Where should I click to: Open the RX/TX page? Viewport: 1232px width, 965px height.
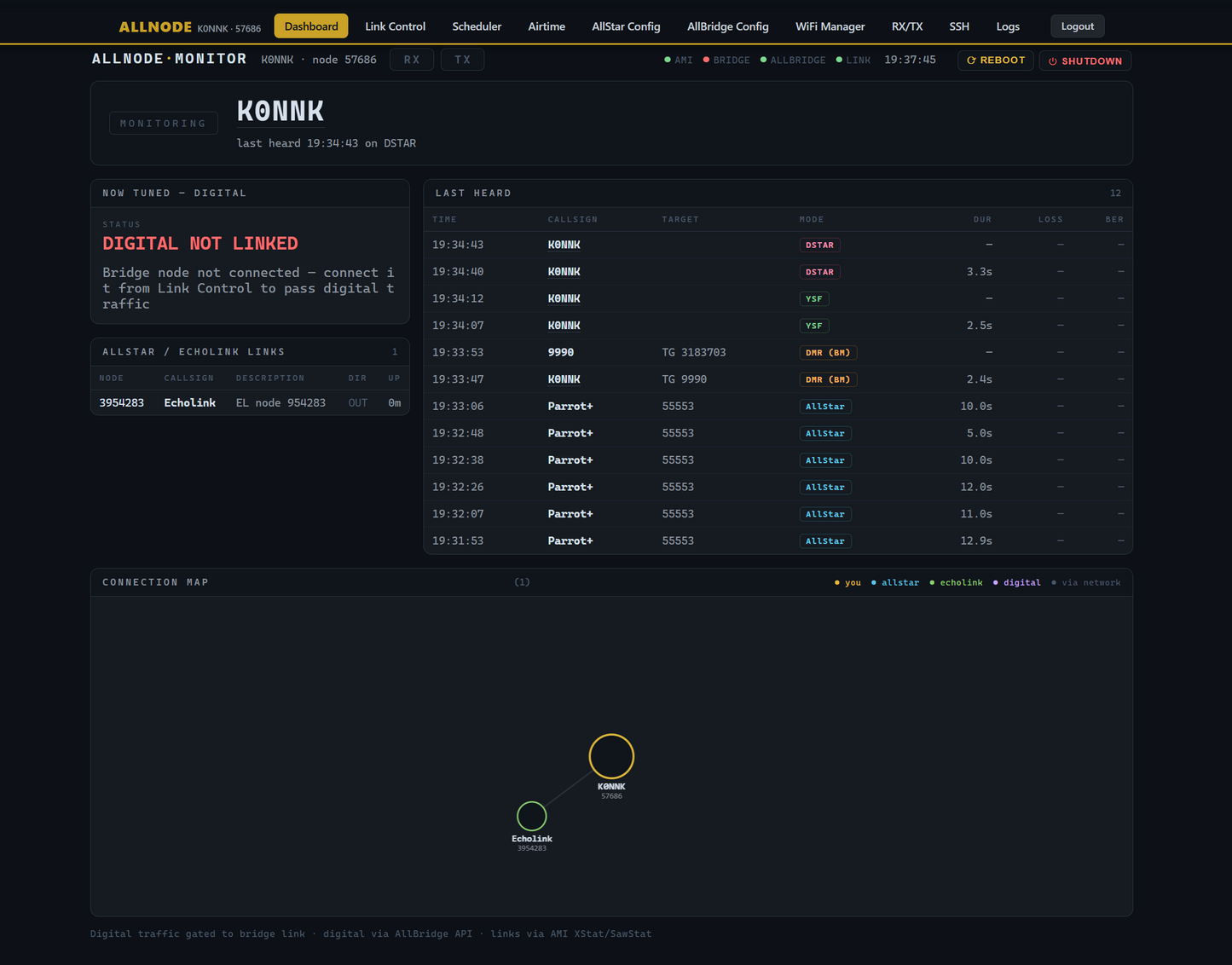point(907,26)
